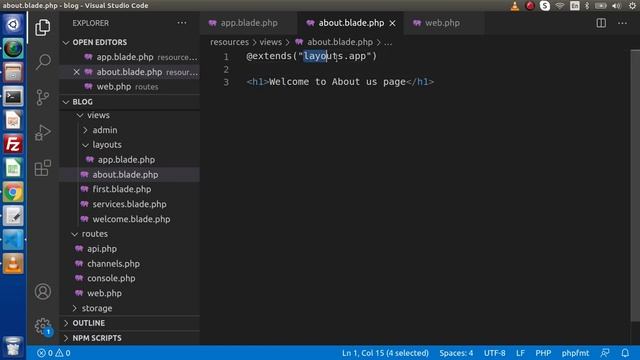640x360 pixels.
Task: Open the Source Control view
Action: pos(42,97)
